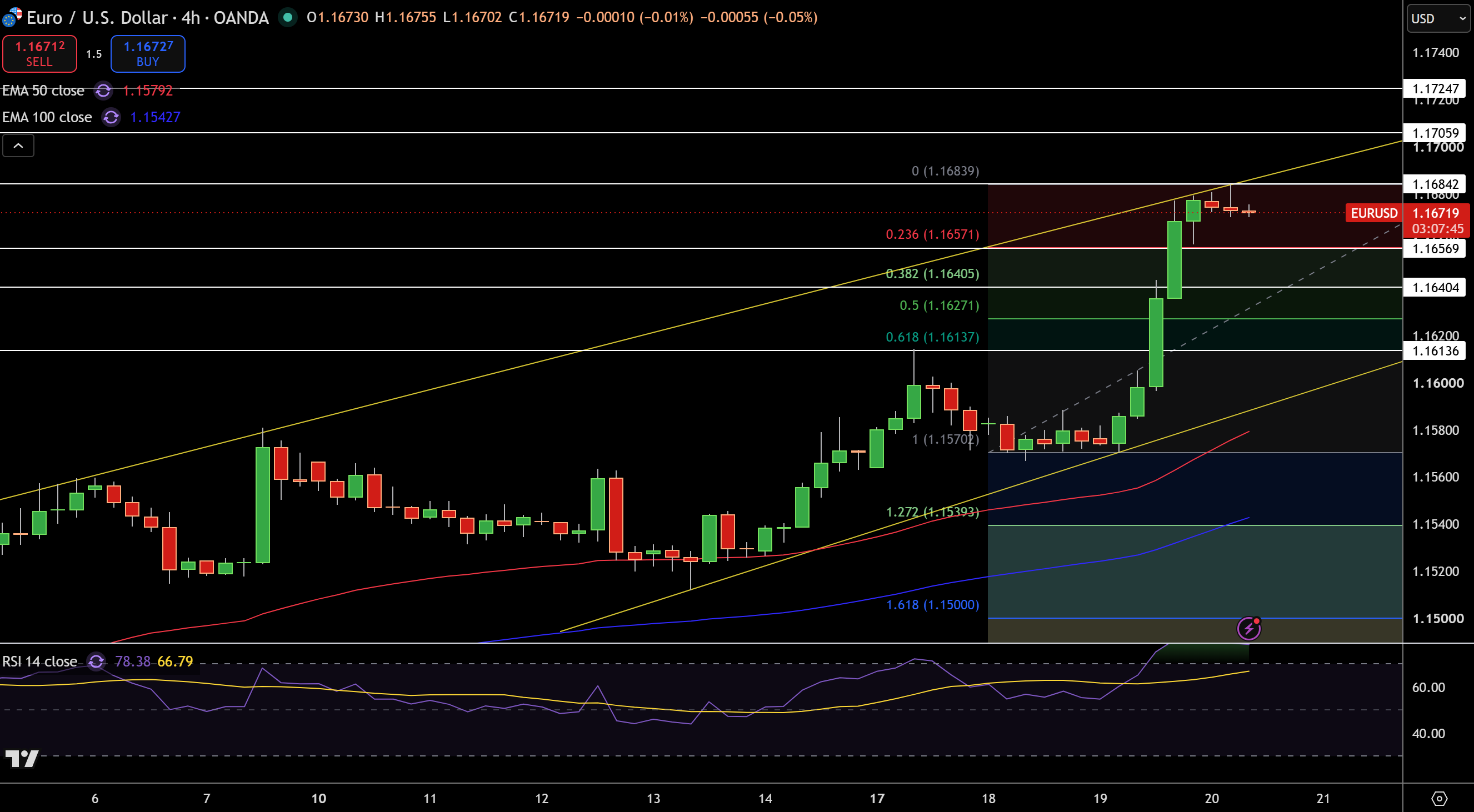Image resolution: width=1474 pixels, height=812 pixels.
Task: Click the BUY 1.16727 button
Action: coord(148,54)
